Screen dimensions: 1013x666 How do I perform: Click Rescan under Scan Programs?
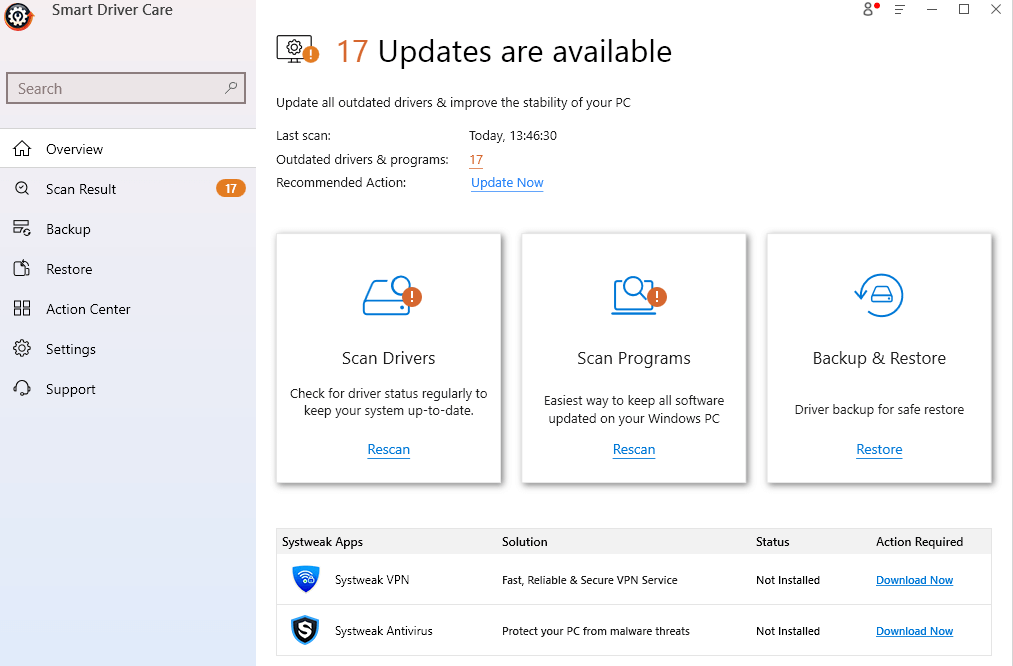click(x=634, y=449)
